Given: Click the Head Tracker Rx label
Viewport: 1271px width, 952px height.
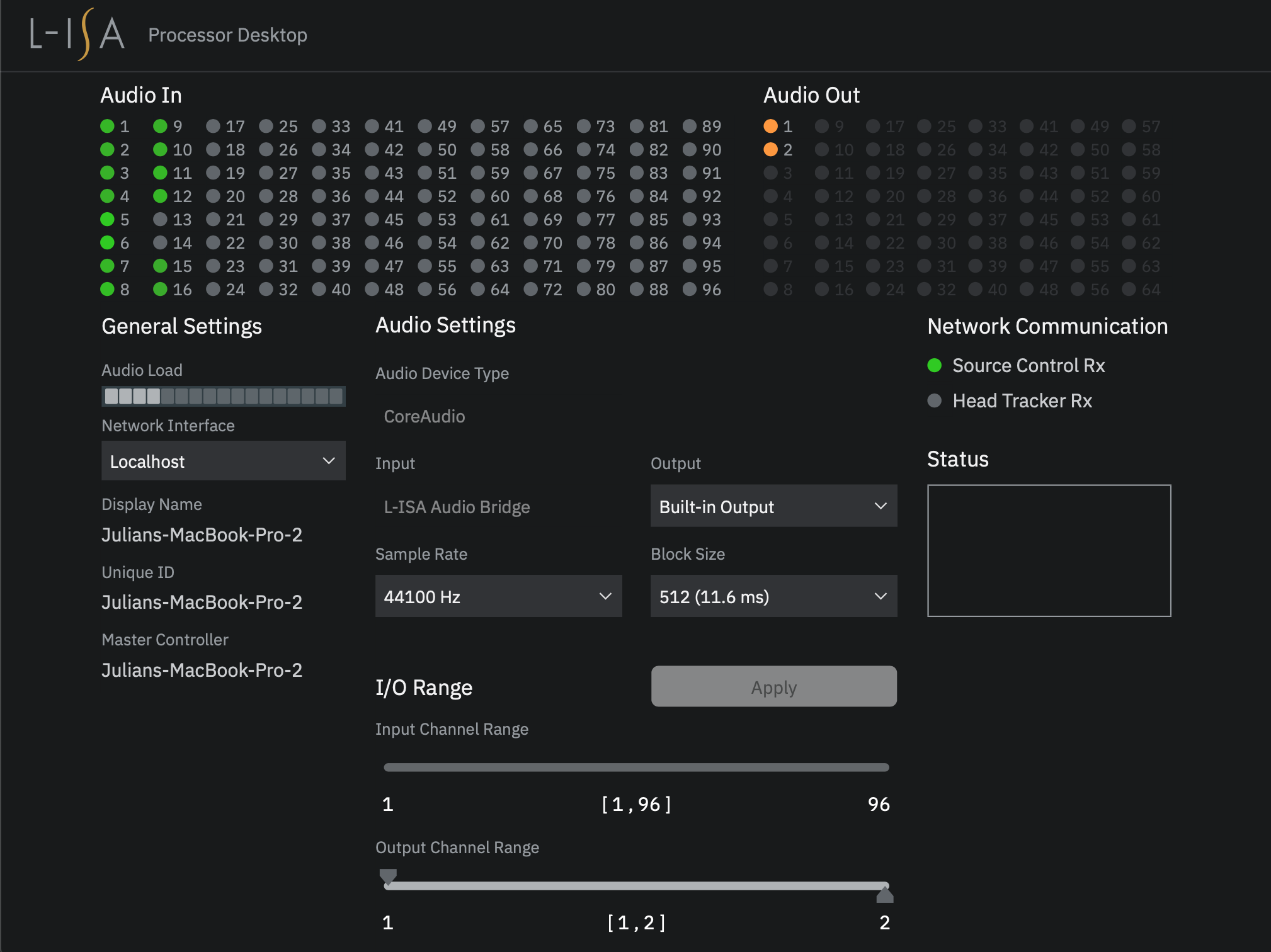Looking at the screenshot, I should pos(1022,401).
